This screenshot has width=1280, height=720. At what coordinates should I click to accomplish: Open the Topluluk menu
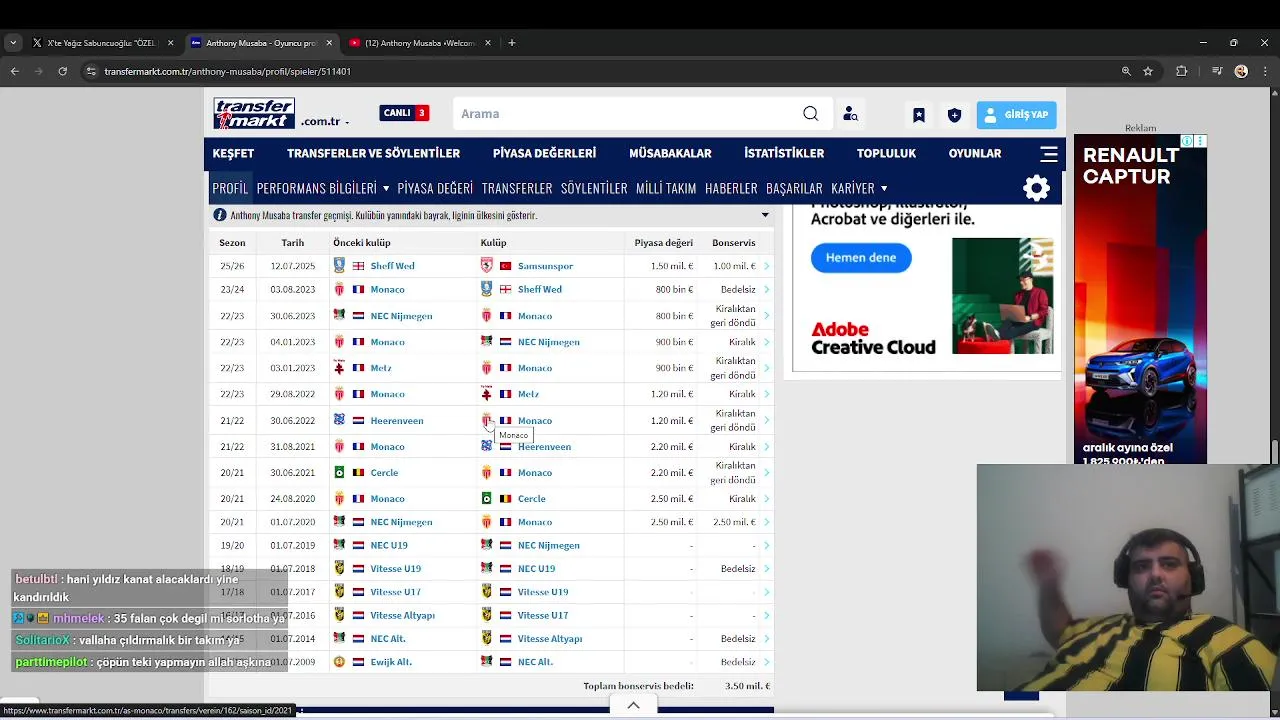(x=886, y=153)
